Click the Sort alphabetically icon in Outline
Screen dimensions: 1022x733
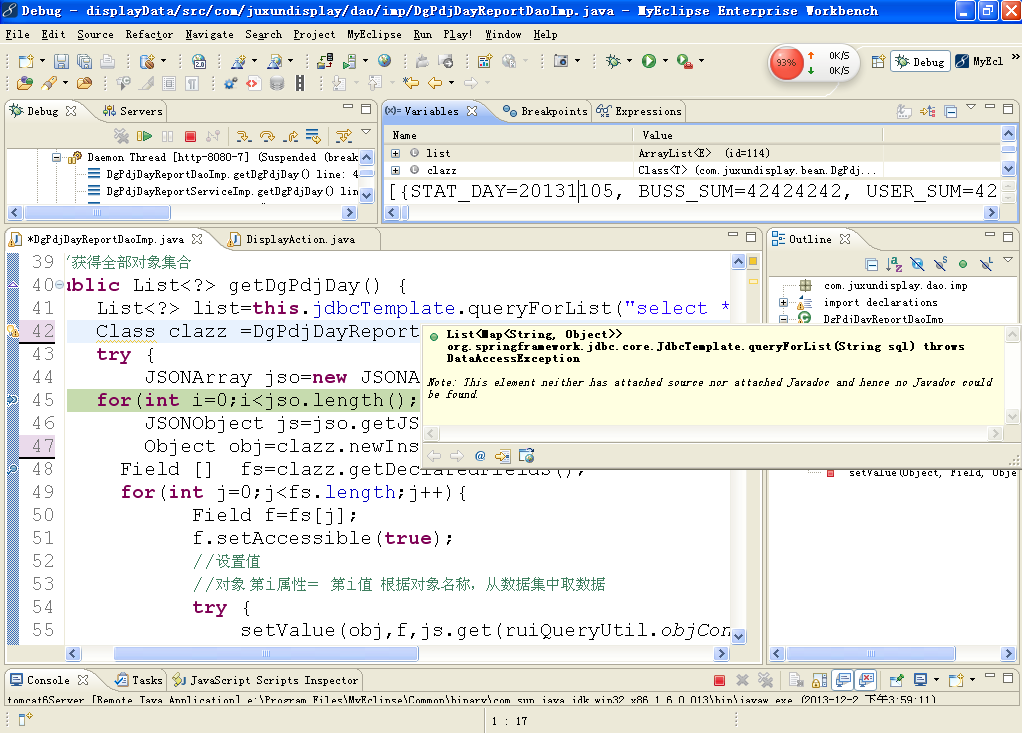click(895, 264)
